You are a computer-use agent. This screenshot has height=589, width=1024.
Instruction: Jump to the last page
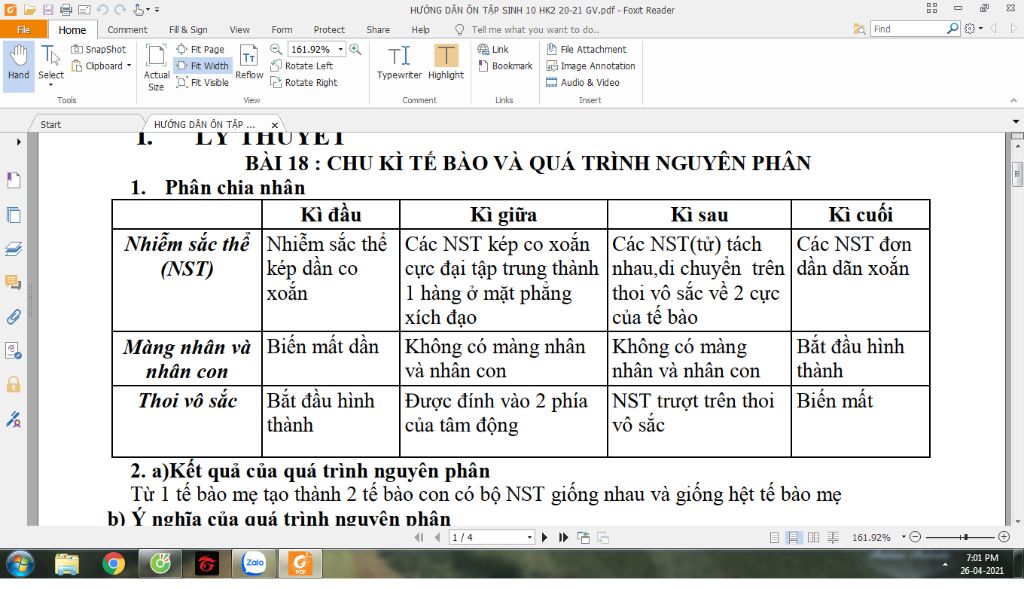(x=563, y=537)
